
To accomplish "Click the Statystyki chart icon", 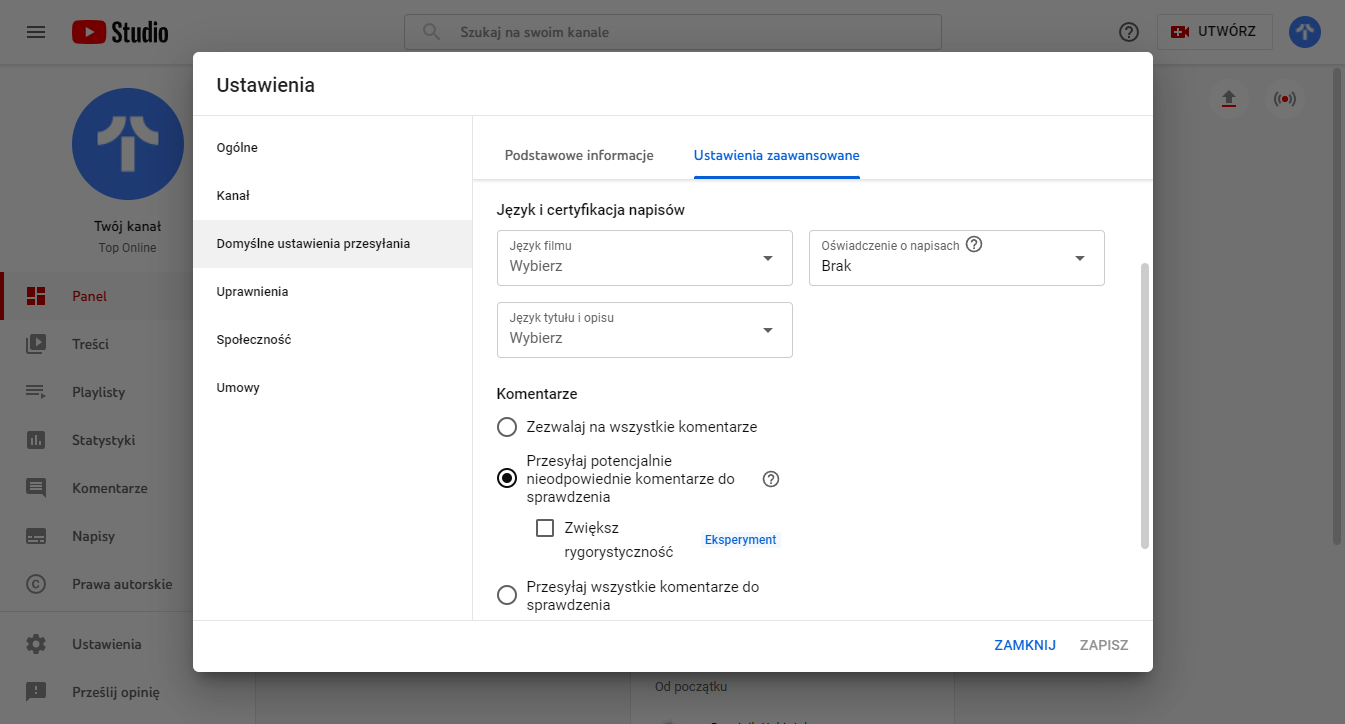I will tap(36, 440).
